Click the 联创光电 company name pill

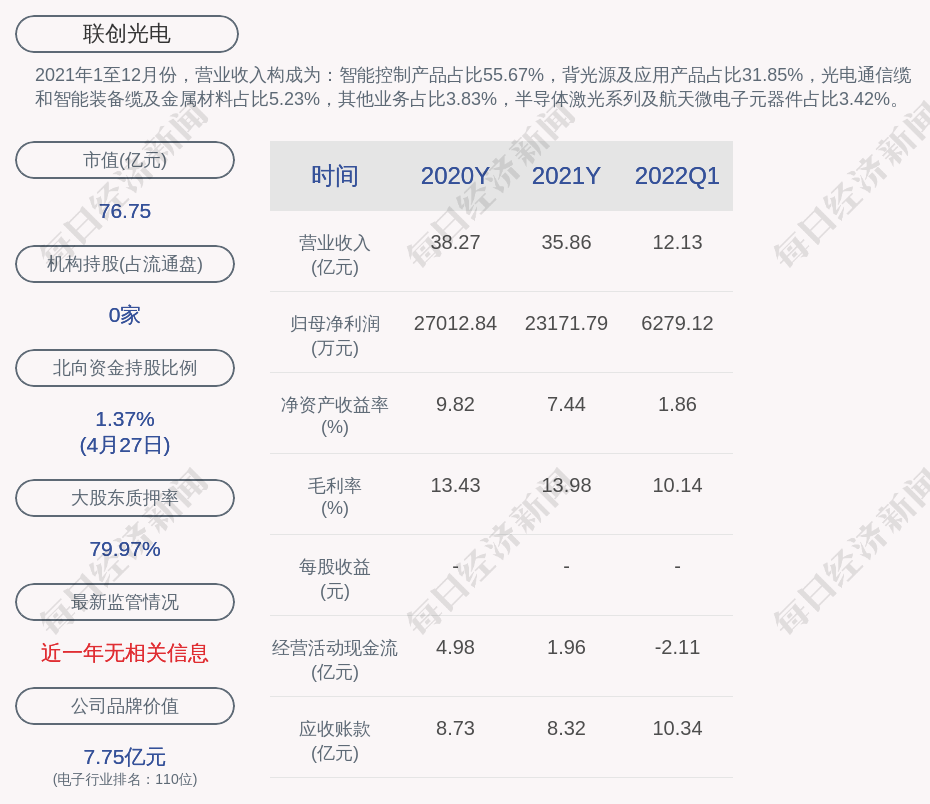pos(127,34)
